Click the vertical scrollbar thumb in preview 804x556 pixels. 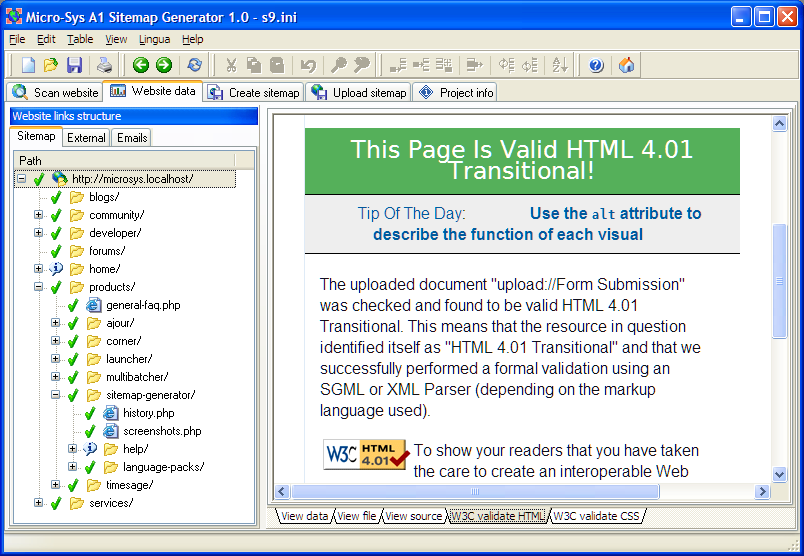[779, 281]
